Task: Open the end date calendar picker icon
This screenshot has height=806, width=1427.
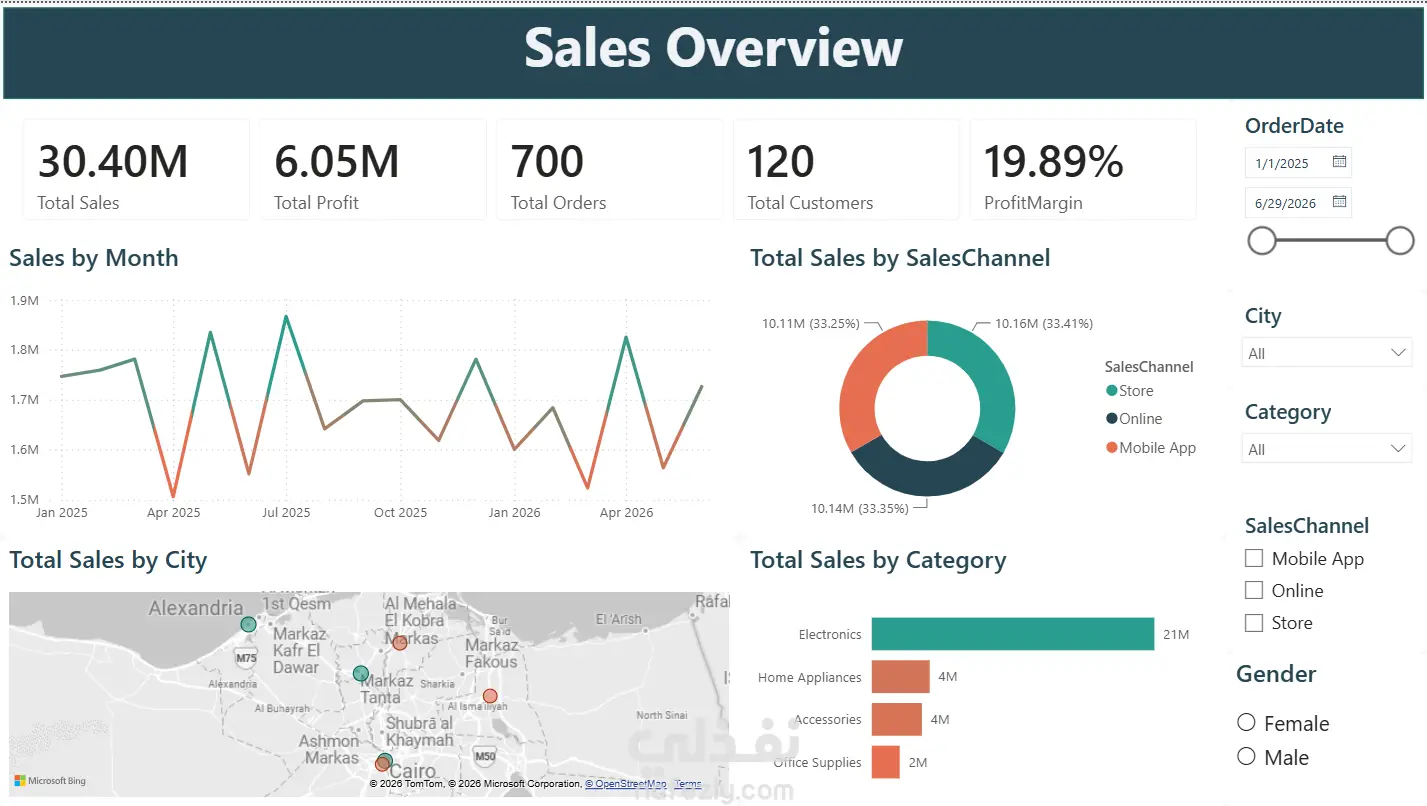Action: [x=1340, y=202]
